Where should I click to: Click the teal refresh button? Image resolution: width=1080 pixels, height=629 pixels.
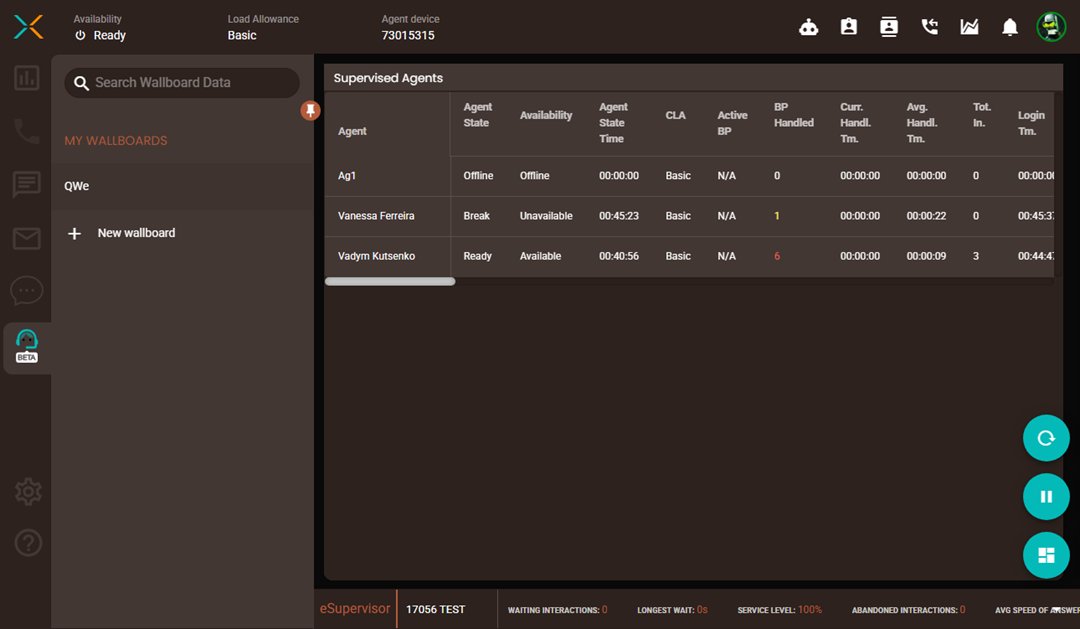pos(1046,438)
